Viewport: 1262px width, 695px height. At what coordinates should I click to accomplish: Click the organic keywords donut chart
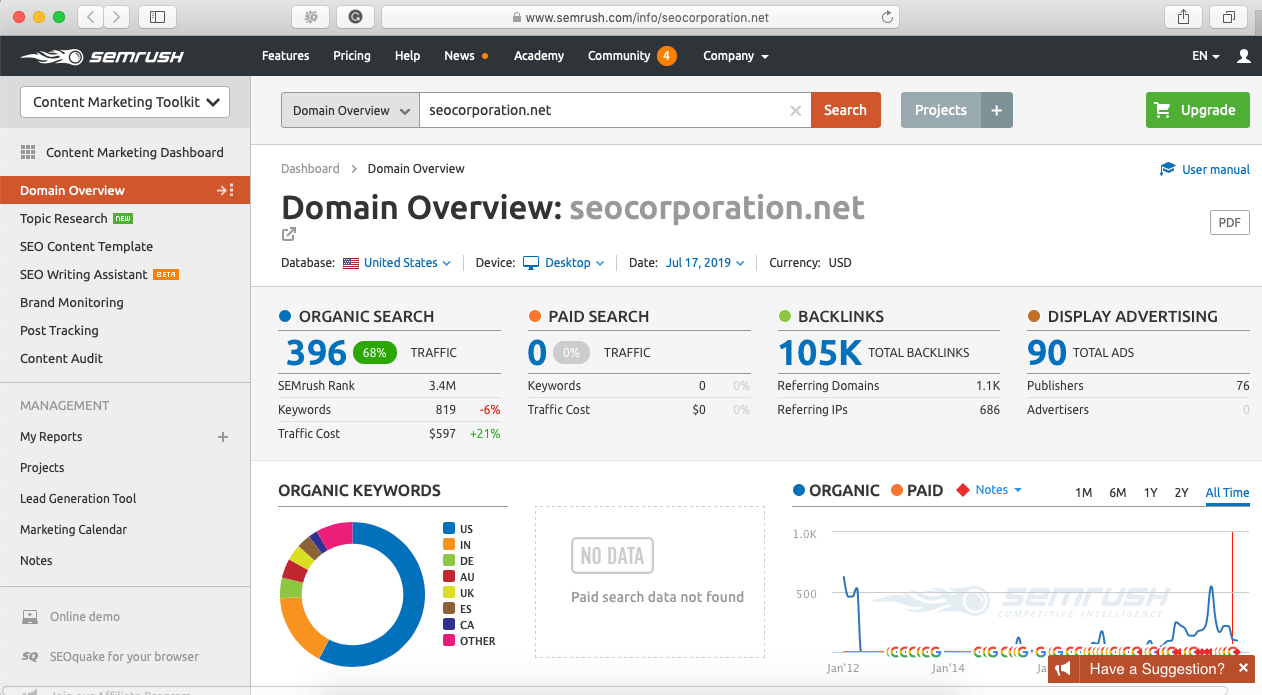coord(353,594)
